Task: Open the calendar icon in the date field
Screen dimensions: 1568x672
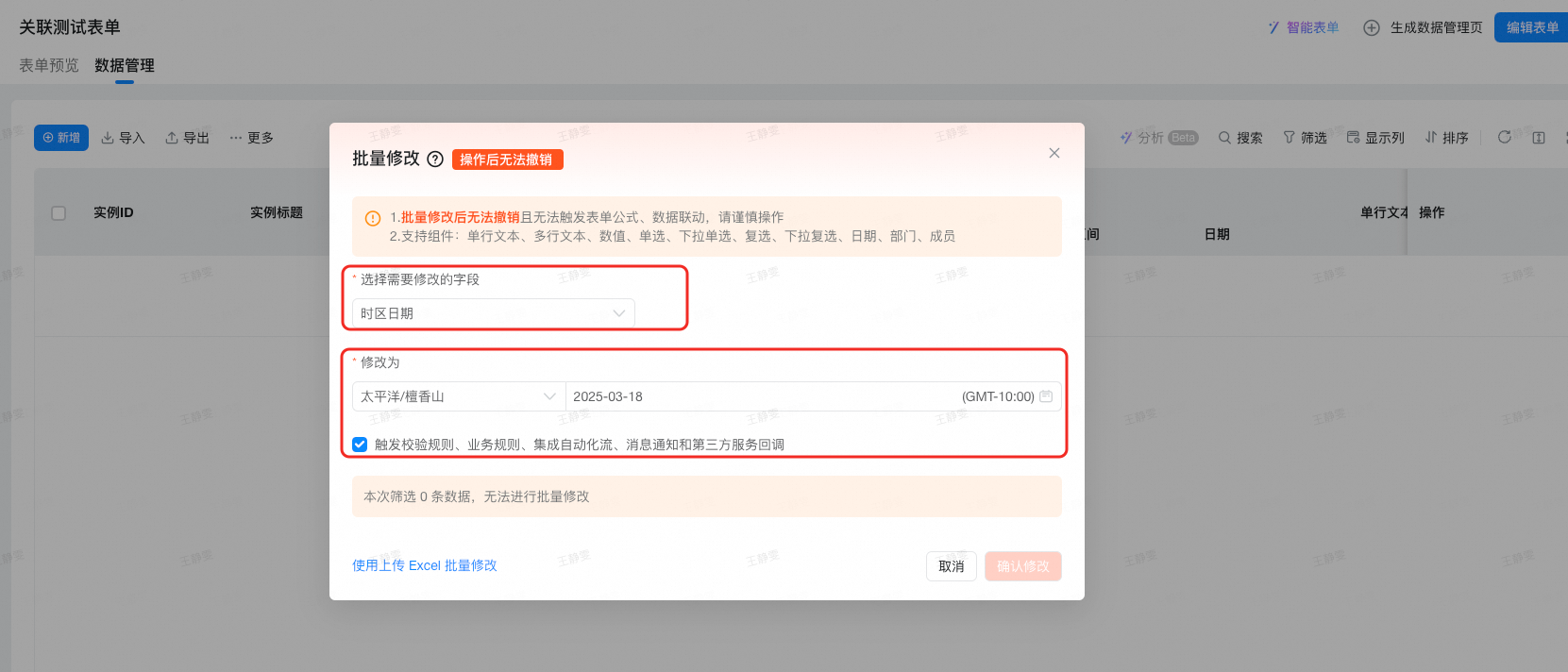Action: tap(1046, 396)
